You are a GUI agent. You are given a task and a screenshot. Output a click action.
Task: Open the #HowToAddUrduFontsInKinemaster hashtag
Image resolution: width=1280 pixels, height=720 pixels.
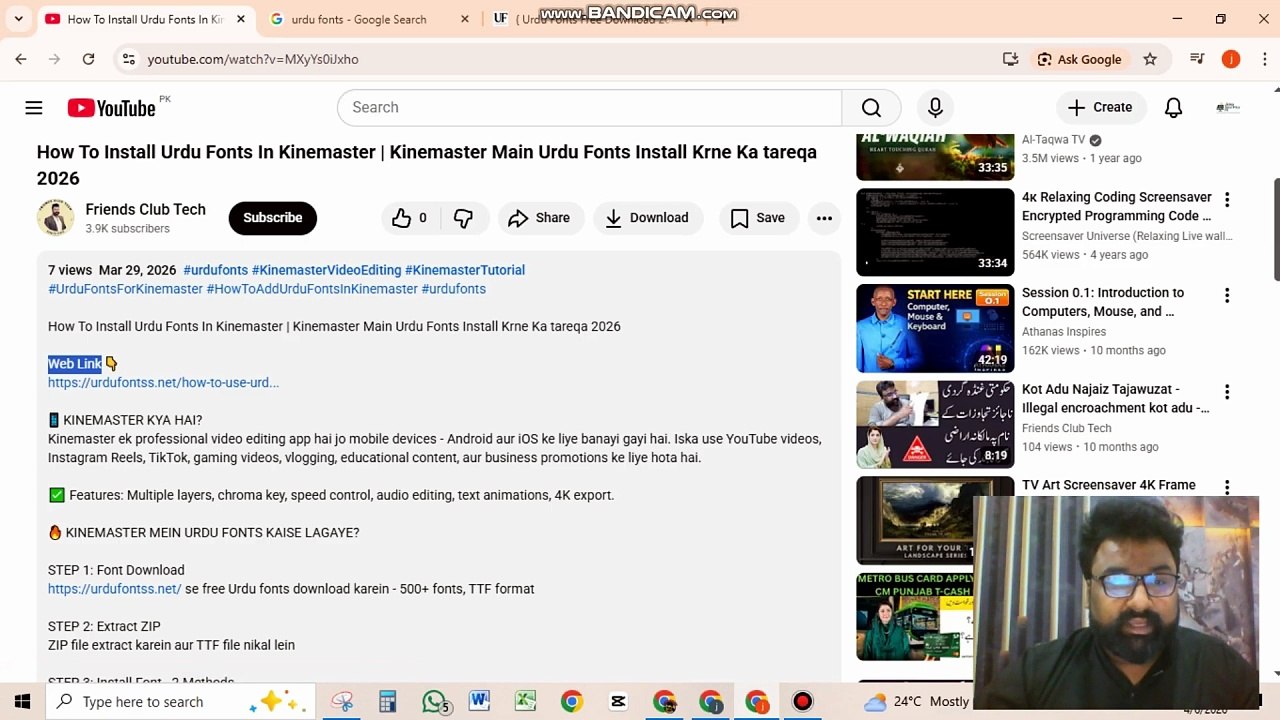pos(312,289)
